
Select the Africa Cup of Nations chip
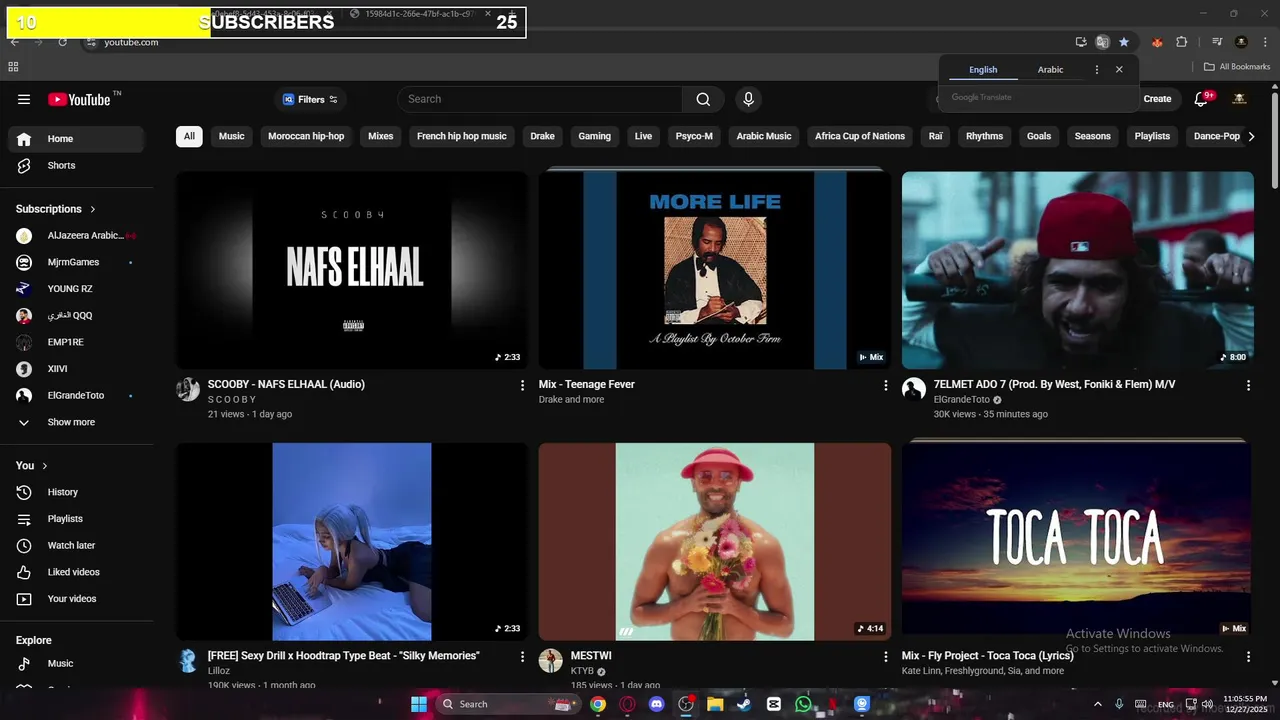860,136
